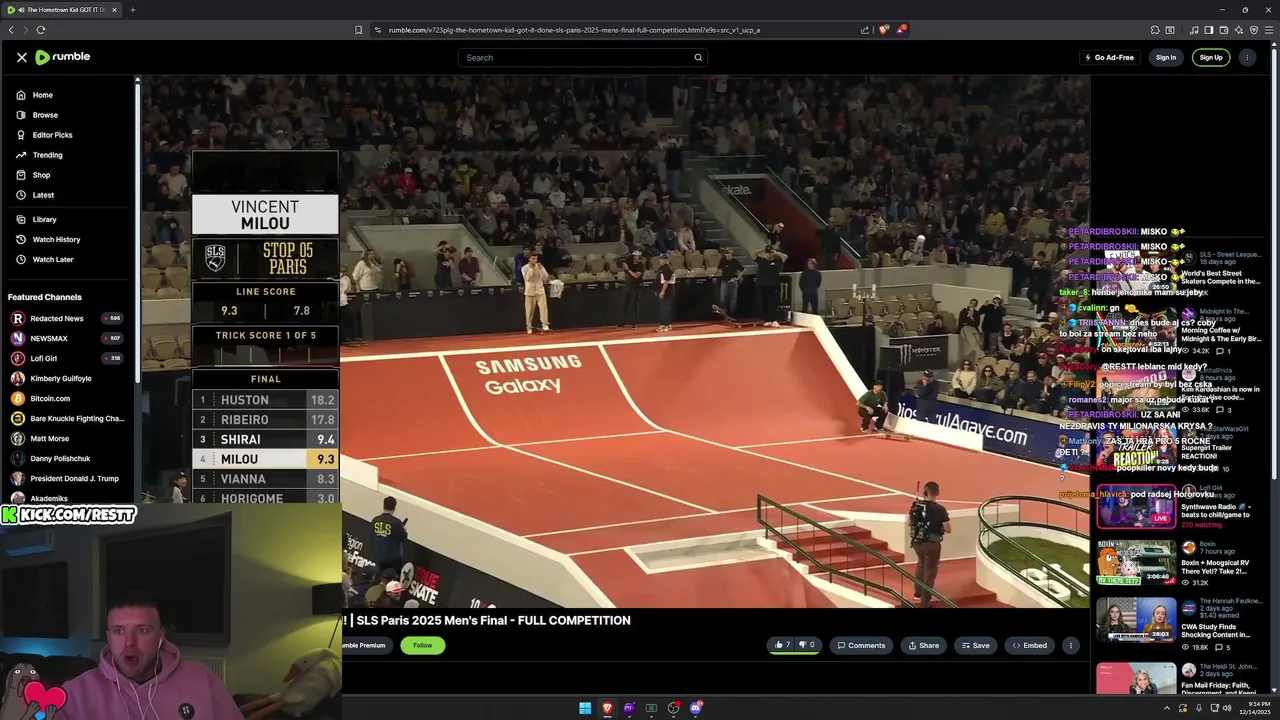Click the Windows Start button
Viewport: 1280px width, 720px height.
pos(585,708)
